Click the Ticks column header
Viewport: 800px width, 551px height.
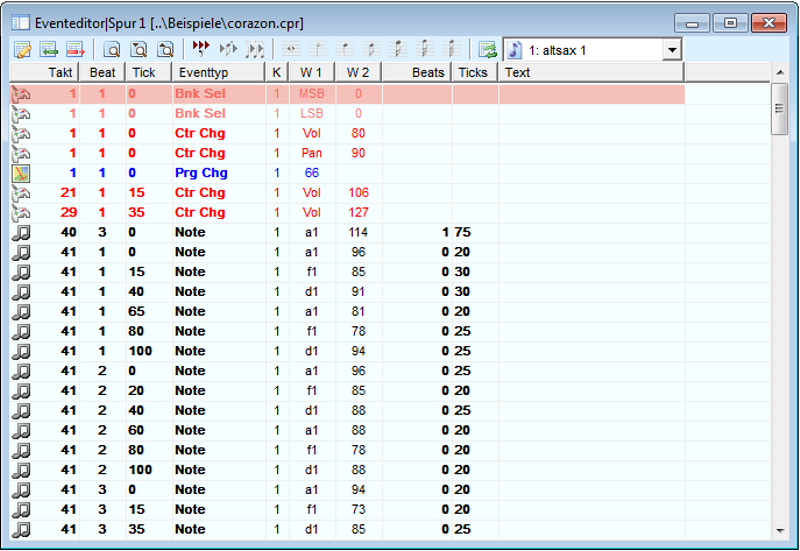(474, 72)
